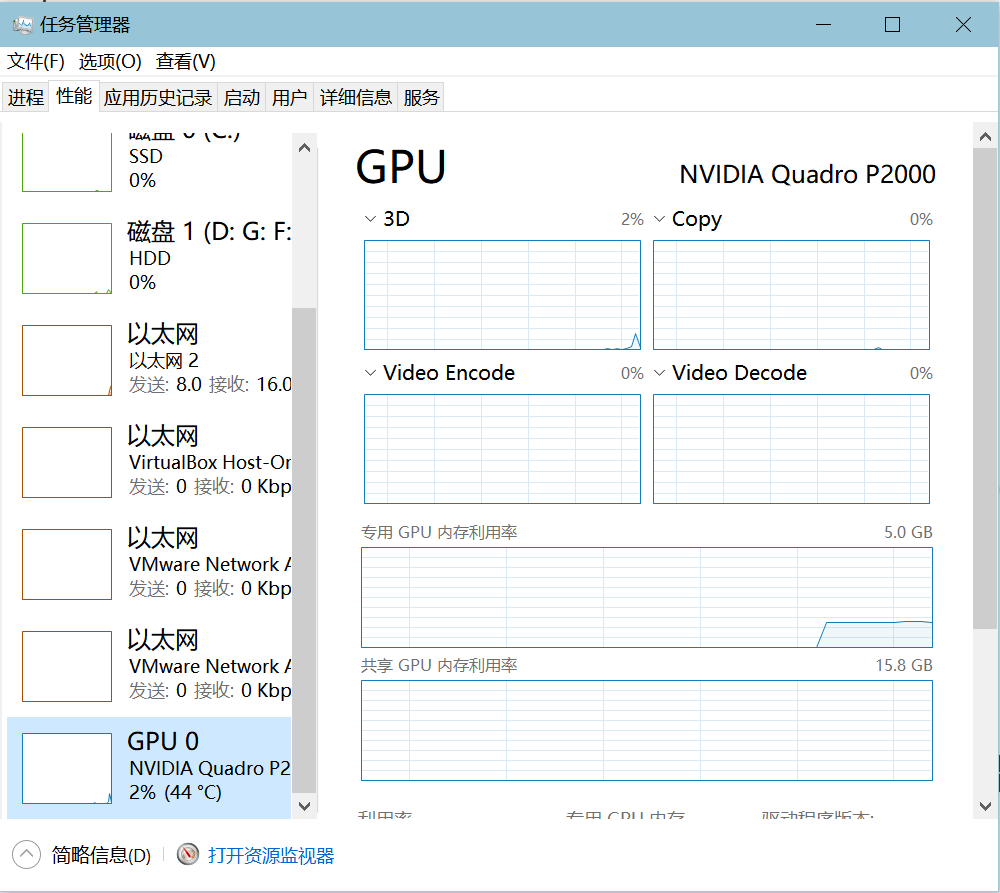
Task: Open the 服务 tab
Action: [421, 98]
